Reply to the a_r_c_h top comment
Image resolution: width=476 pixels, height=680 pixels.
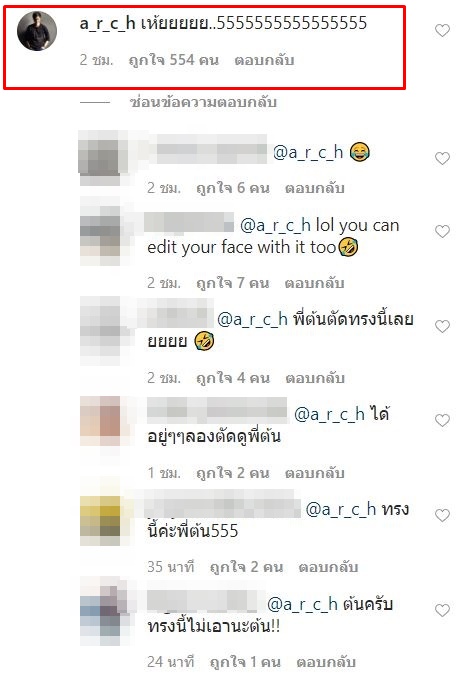click(x=264, y=60)
